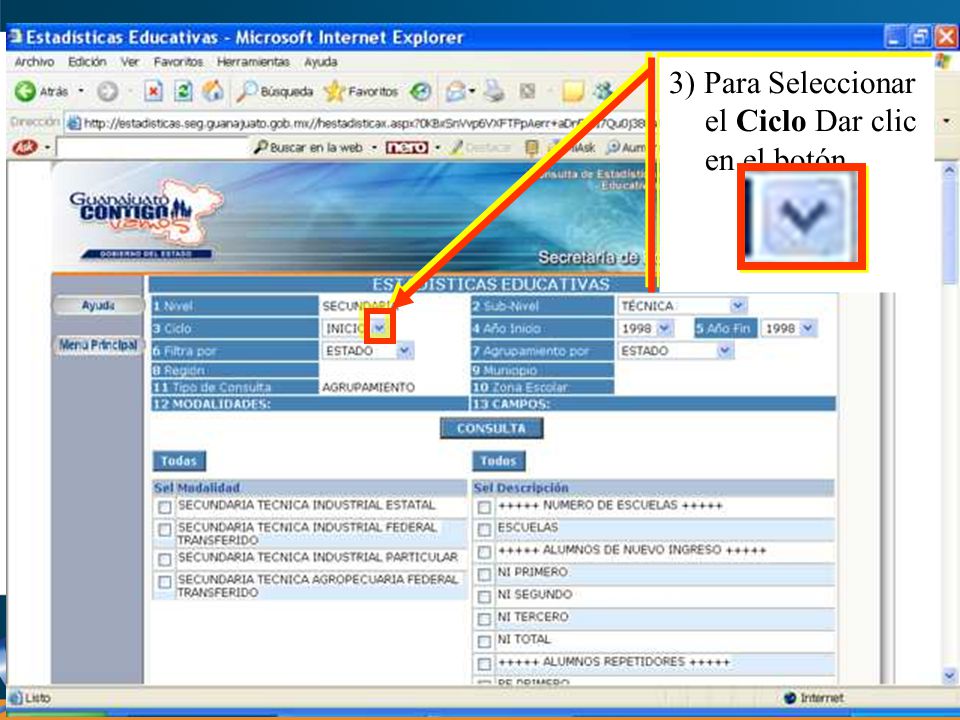Open the Favoritos menu in menu bar
This screenshot has width=960, height=720.
[178, 62]
